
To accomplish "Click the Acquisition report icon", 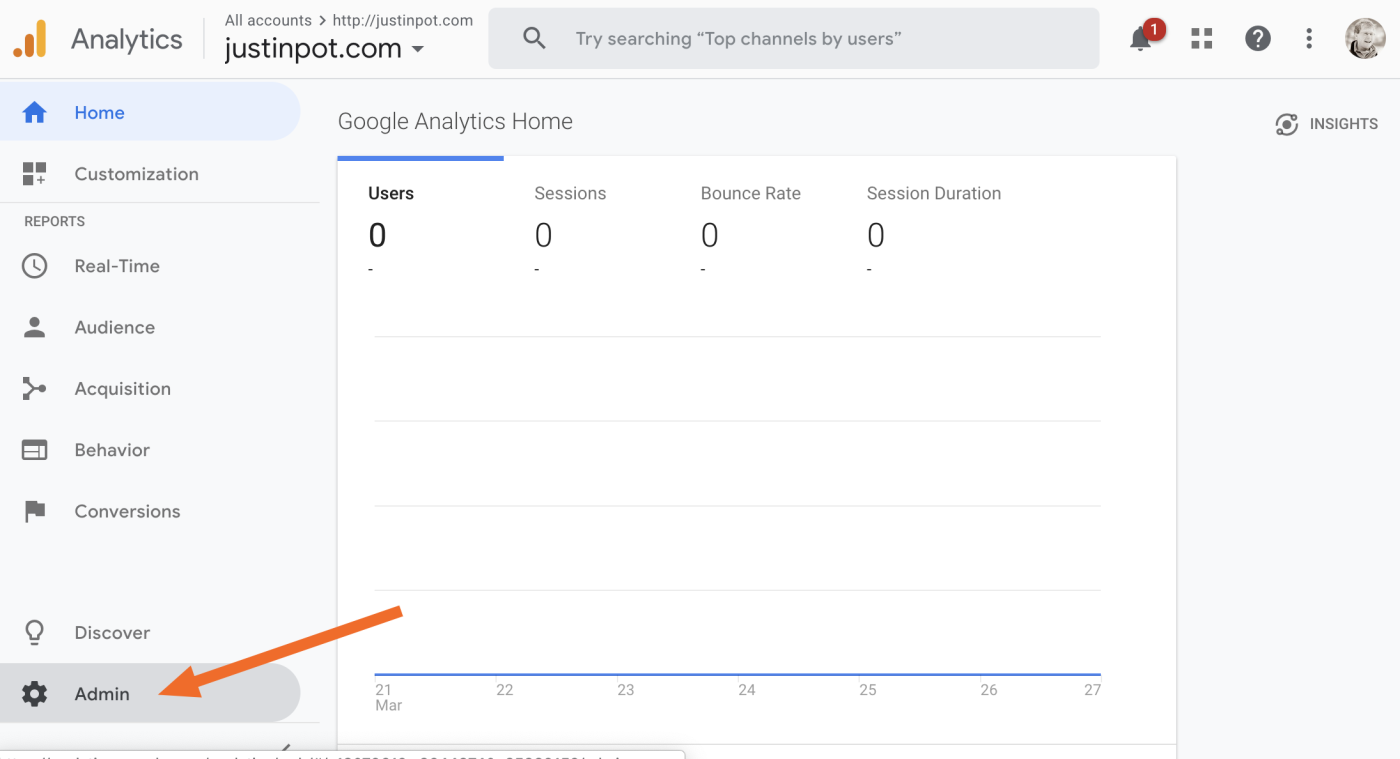I will pyautogui.click(x=35, y=388).
